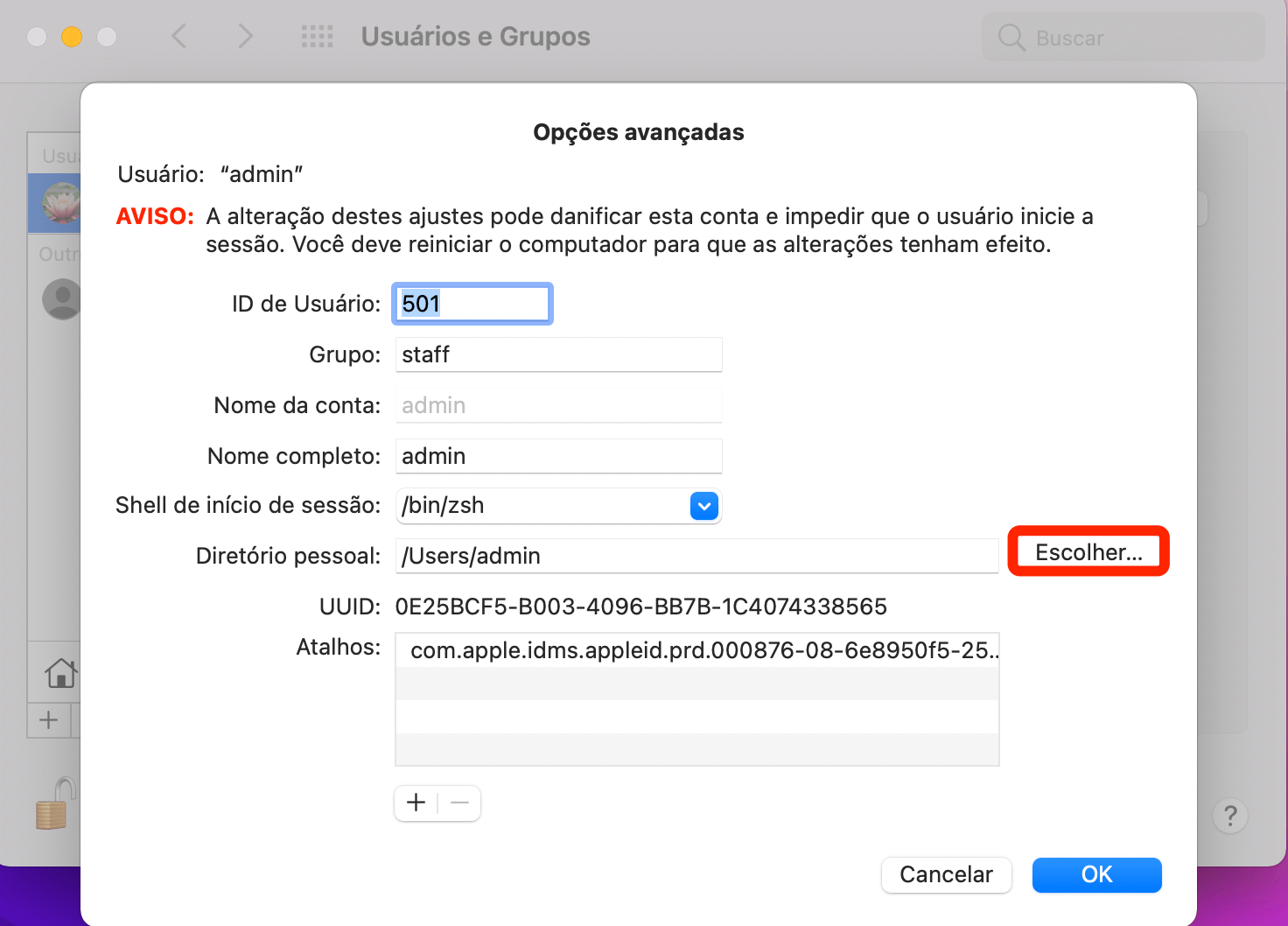This screenshot has width=1288, height=926.
Task: Click the ID de Usuário field
Action: (x=472, y=304)
